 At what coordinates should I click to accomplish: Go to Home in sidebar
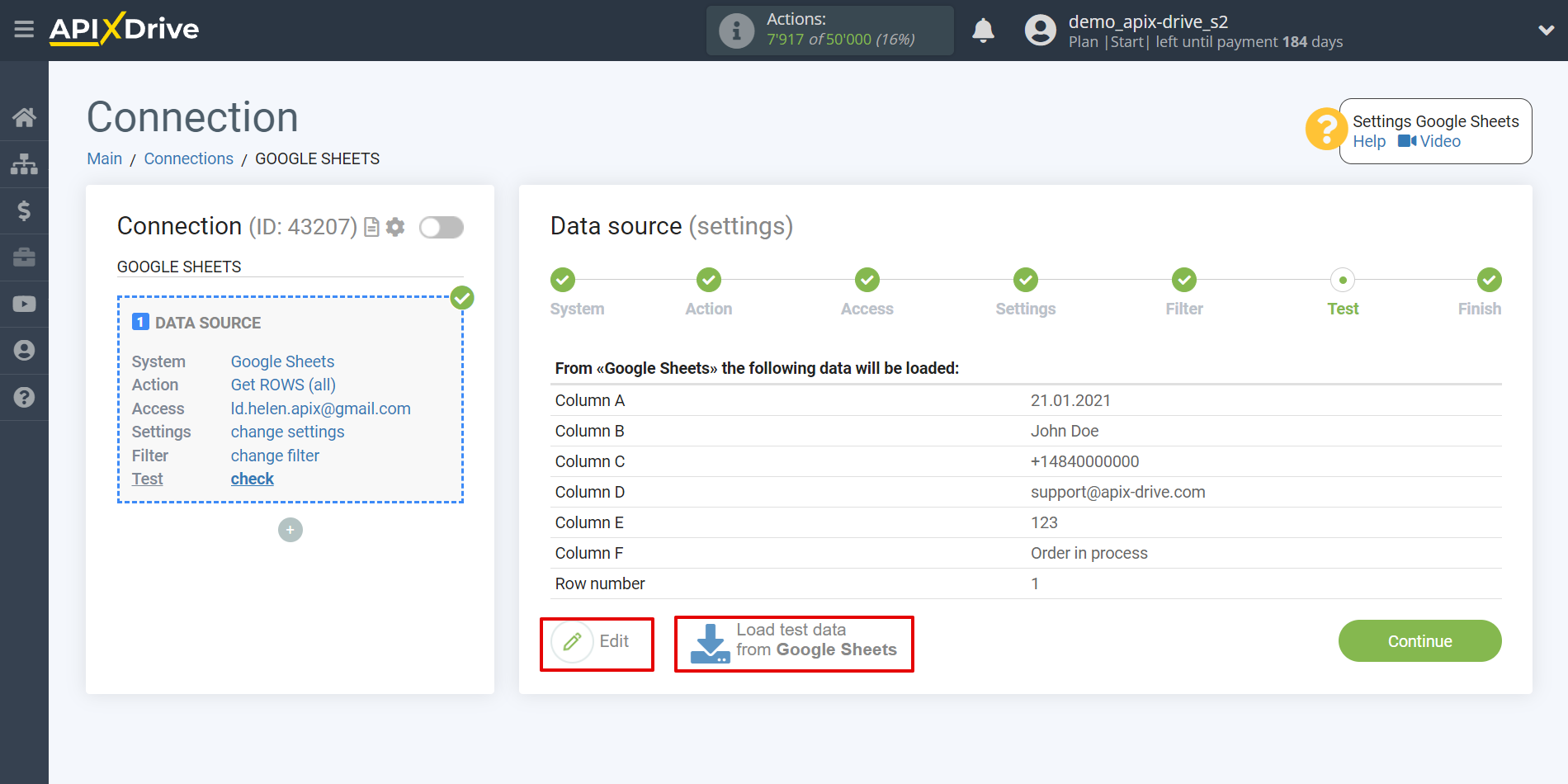click(24, 117)
